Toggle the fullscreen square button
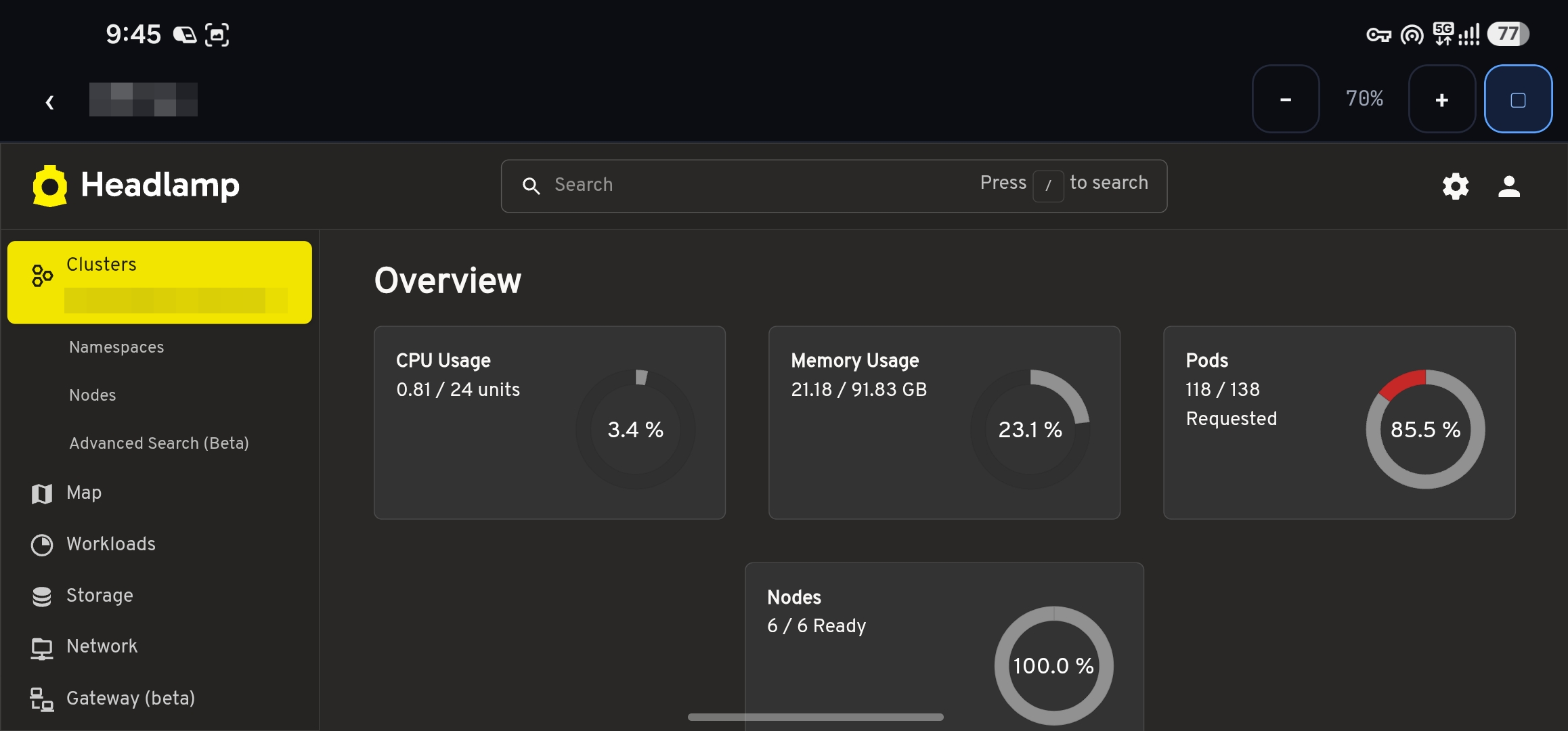The image size is (1568, 731). 1518,99
